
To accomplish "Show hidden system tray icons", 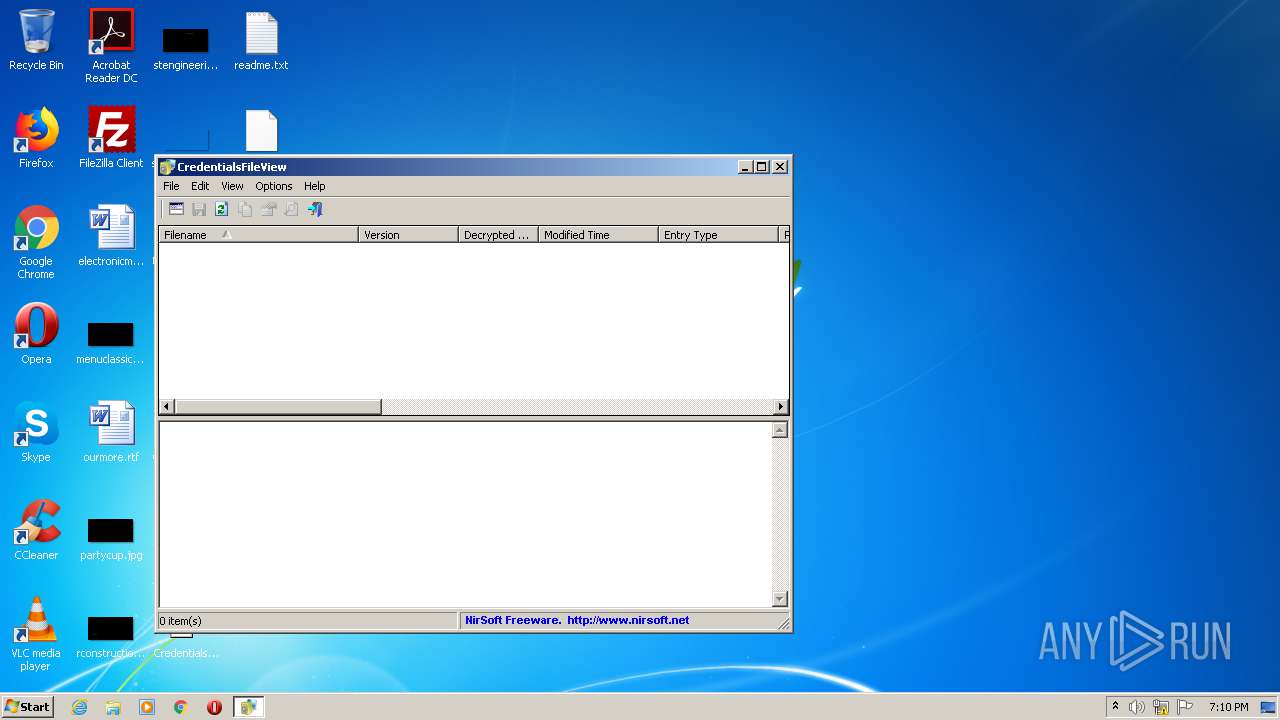I will tap(1115, 707).
